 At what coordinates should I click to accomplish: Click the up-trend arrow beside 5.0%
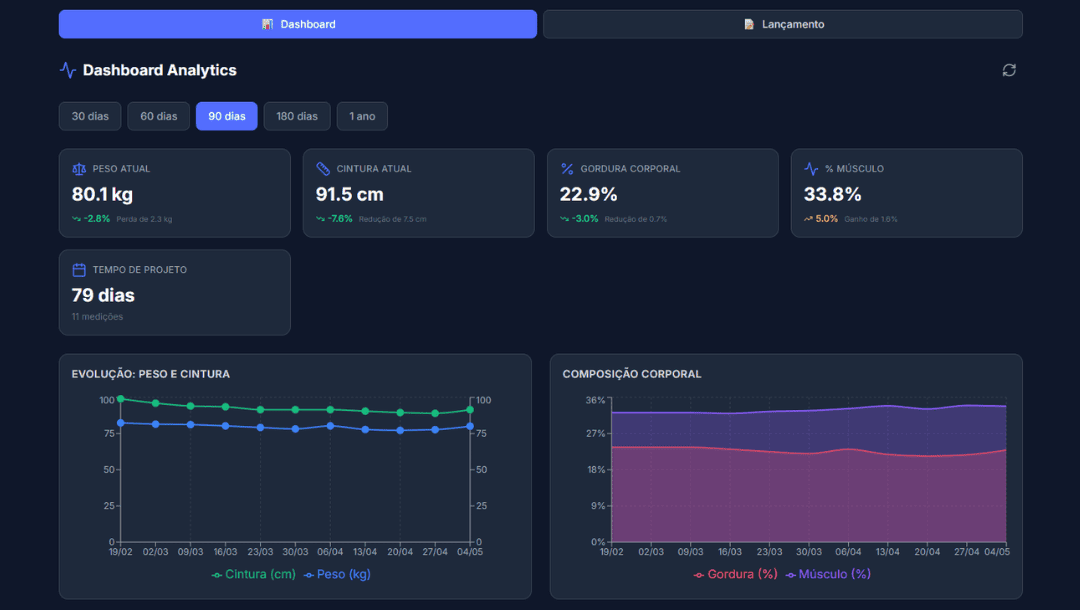click(808, 219)
